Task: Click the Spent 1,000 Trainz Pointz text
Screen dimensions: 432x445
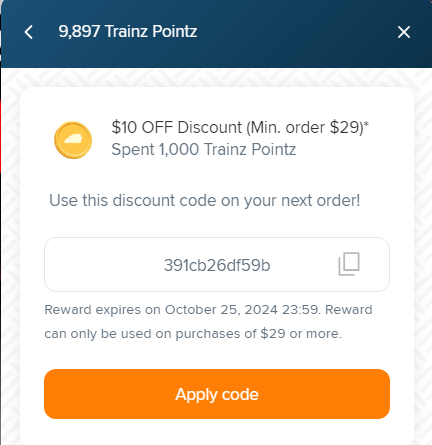Action: 204,149
